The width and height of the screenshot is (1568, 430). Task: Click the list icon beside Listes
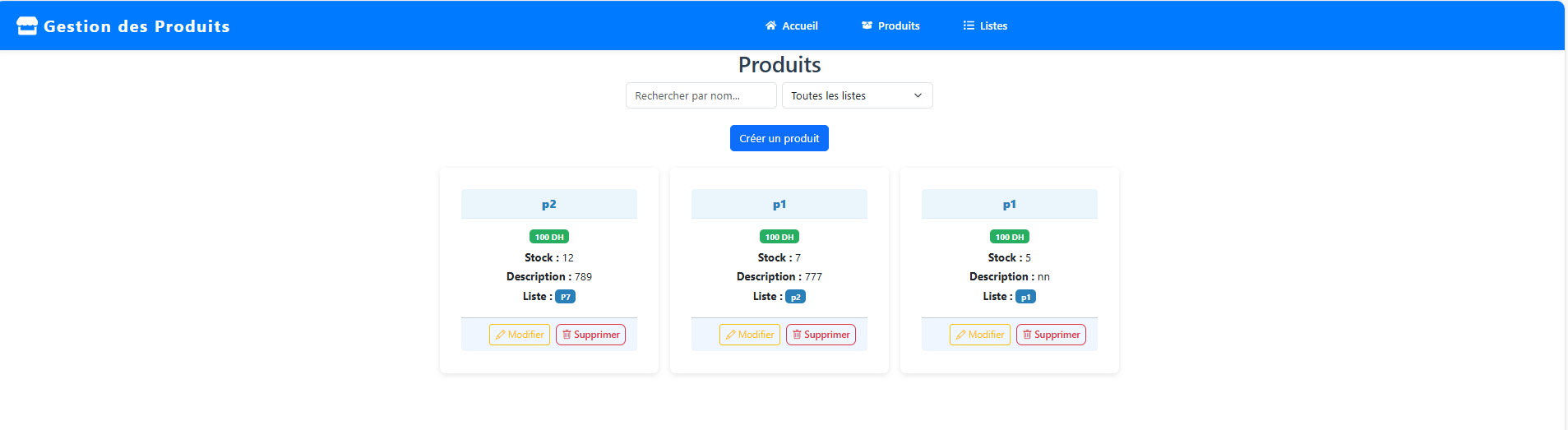coord(969,25)
